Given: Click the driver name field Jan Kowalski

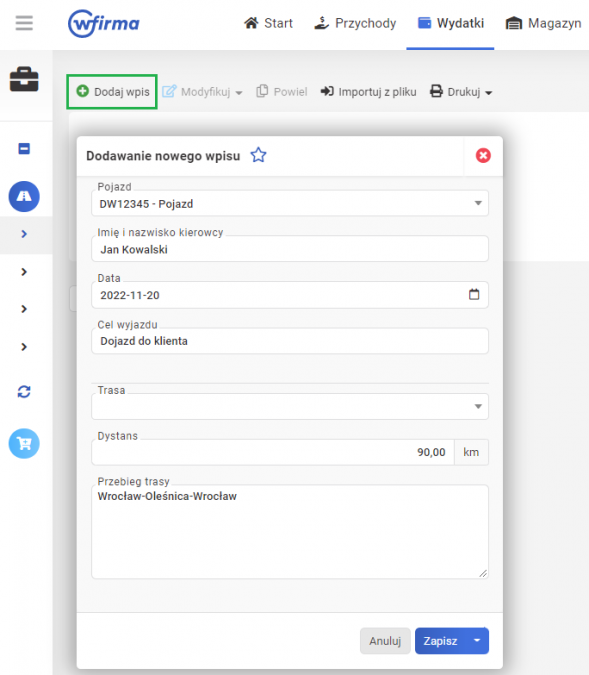Looking at the screenshot, I should (290, 249).
